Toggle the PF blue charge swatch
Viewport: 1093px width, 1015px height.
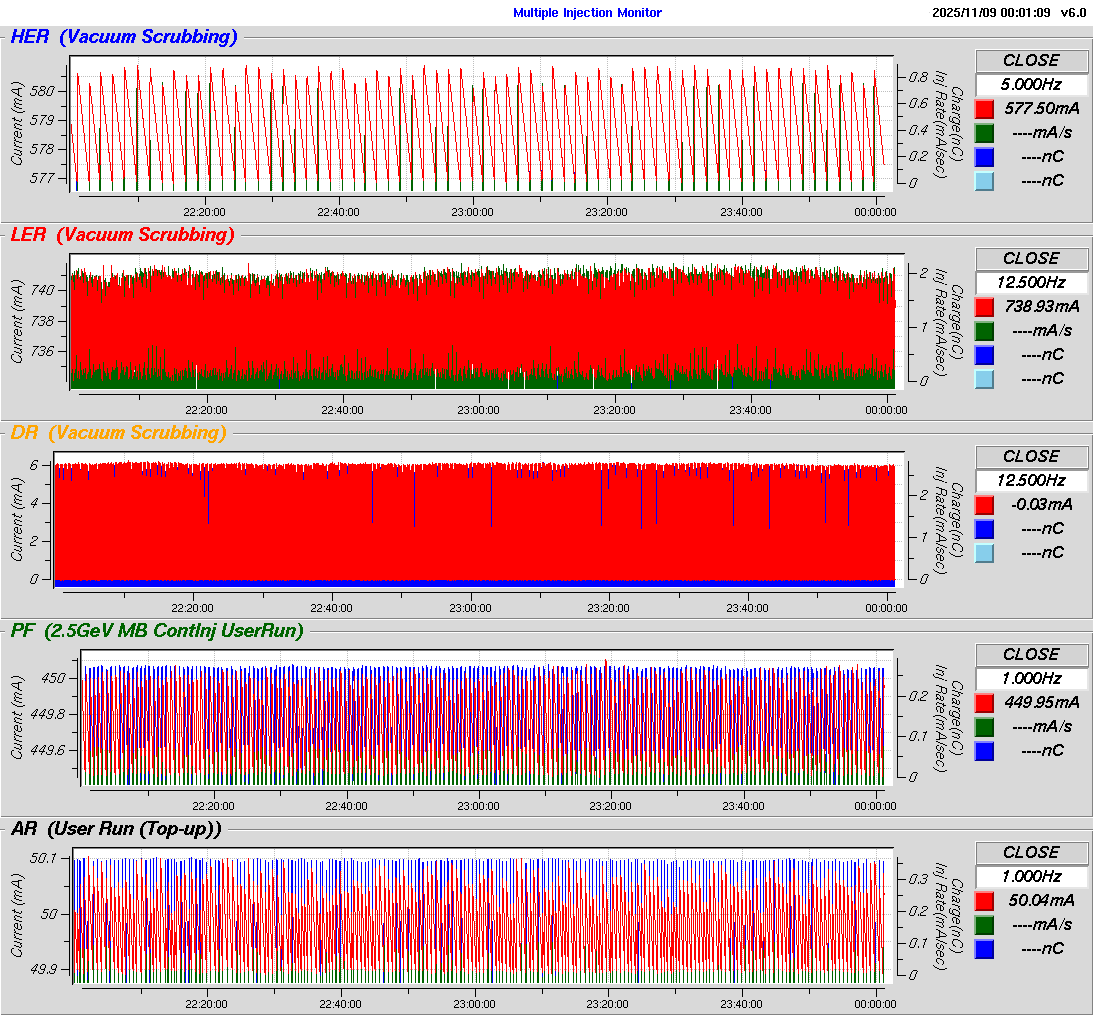pyautogui.click(x=985, y=750)
